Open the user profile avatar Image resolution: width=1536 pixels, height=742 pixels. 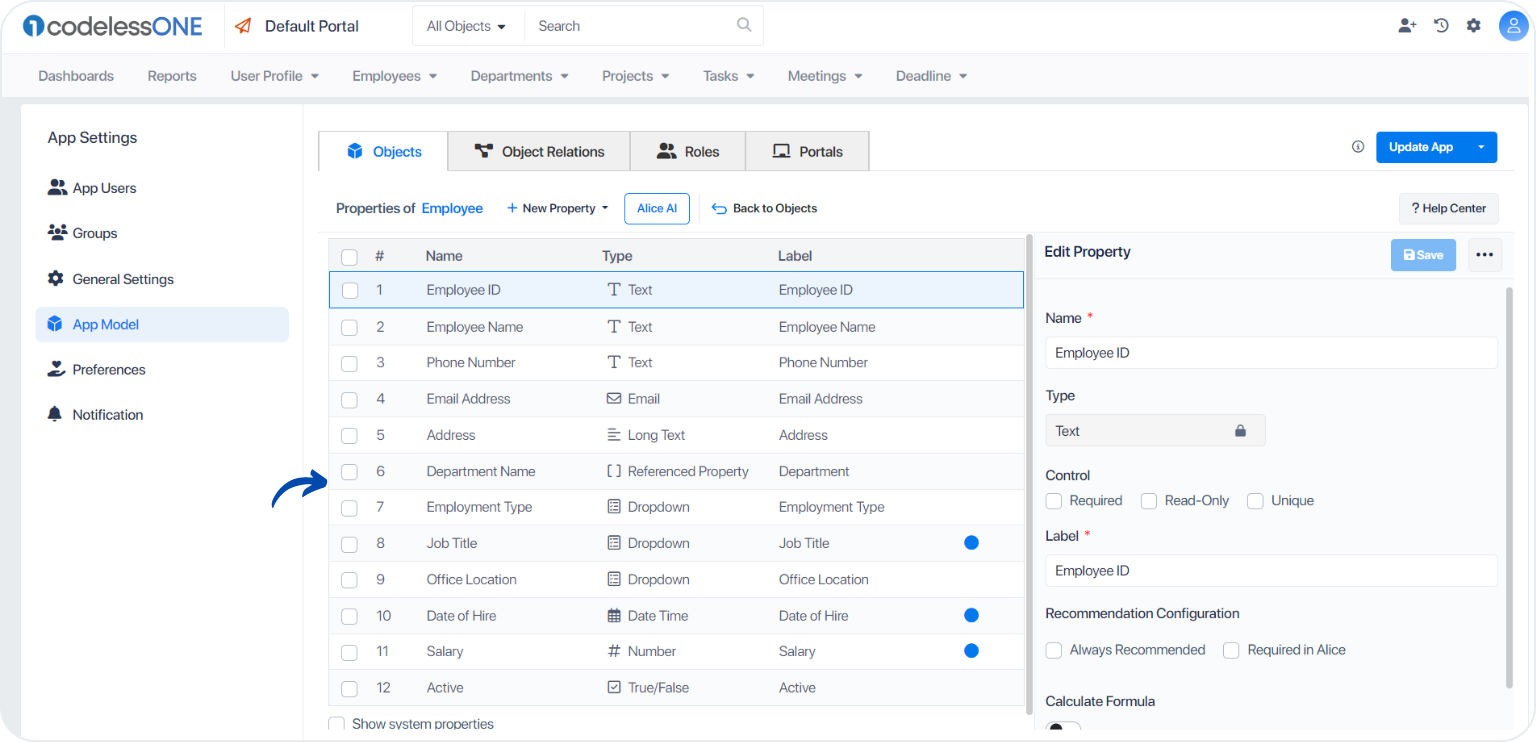(1514, 26)
